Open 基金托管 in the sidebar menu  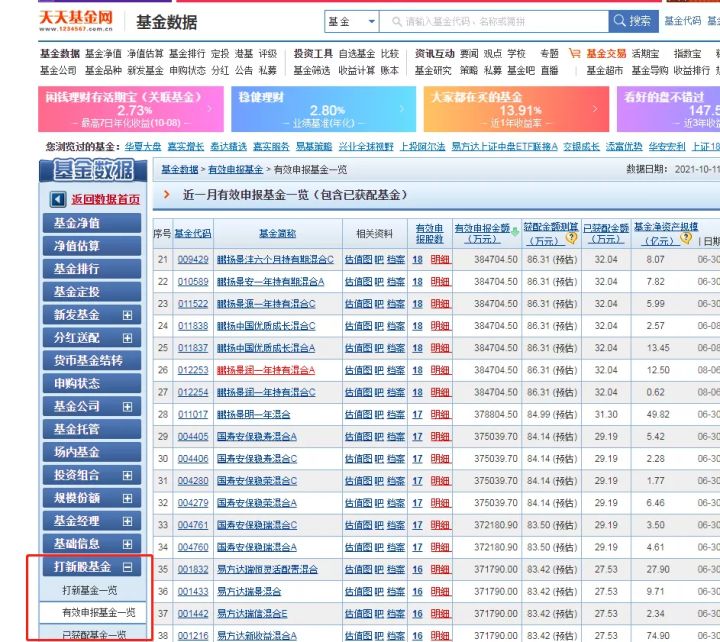[x=92, y=429]
